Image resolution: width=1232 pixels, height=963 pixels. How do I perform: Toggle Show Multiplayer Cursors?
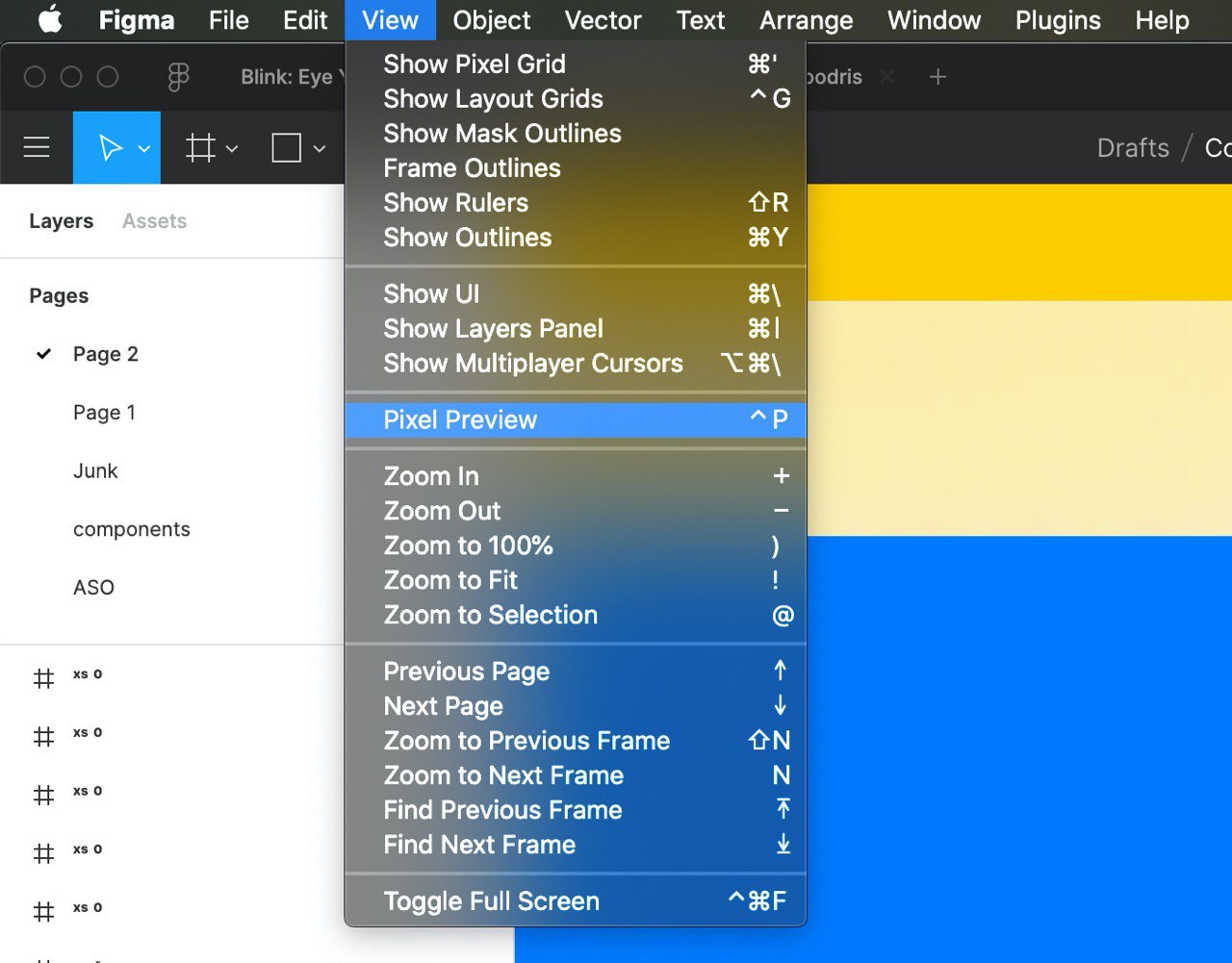click(576, 364)
